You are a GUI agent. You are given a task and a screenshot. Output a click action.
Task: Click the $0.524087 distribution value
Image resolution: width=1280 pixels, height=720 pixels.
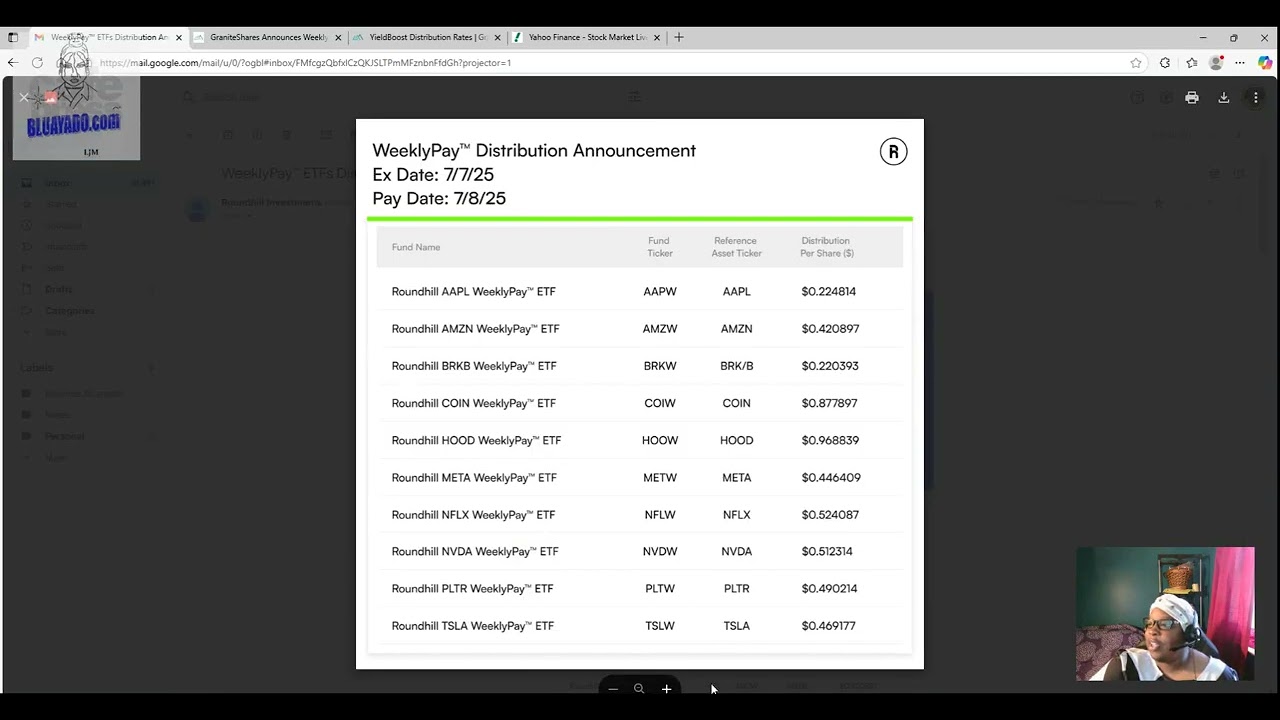coord(830,515)
